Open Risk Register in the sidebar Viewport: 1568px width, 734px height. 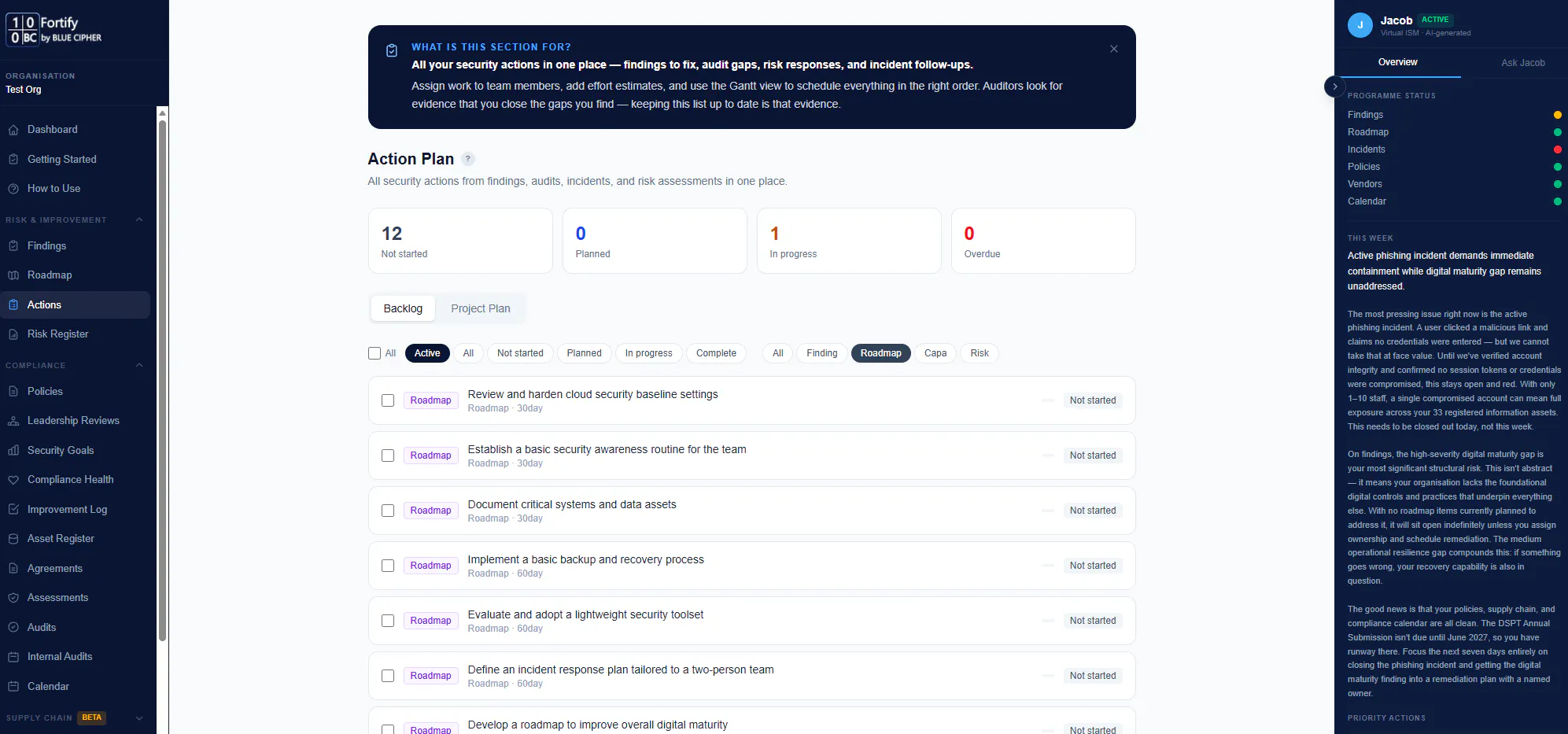point(75,334)
